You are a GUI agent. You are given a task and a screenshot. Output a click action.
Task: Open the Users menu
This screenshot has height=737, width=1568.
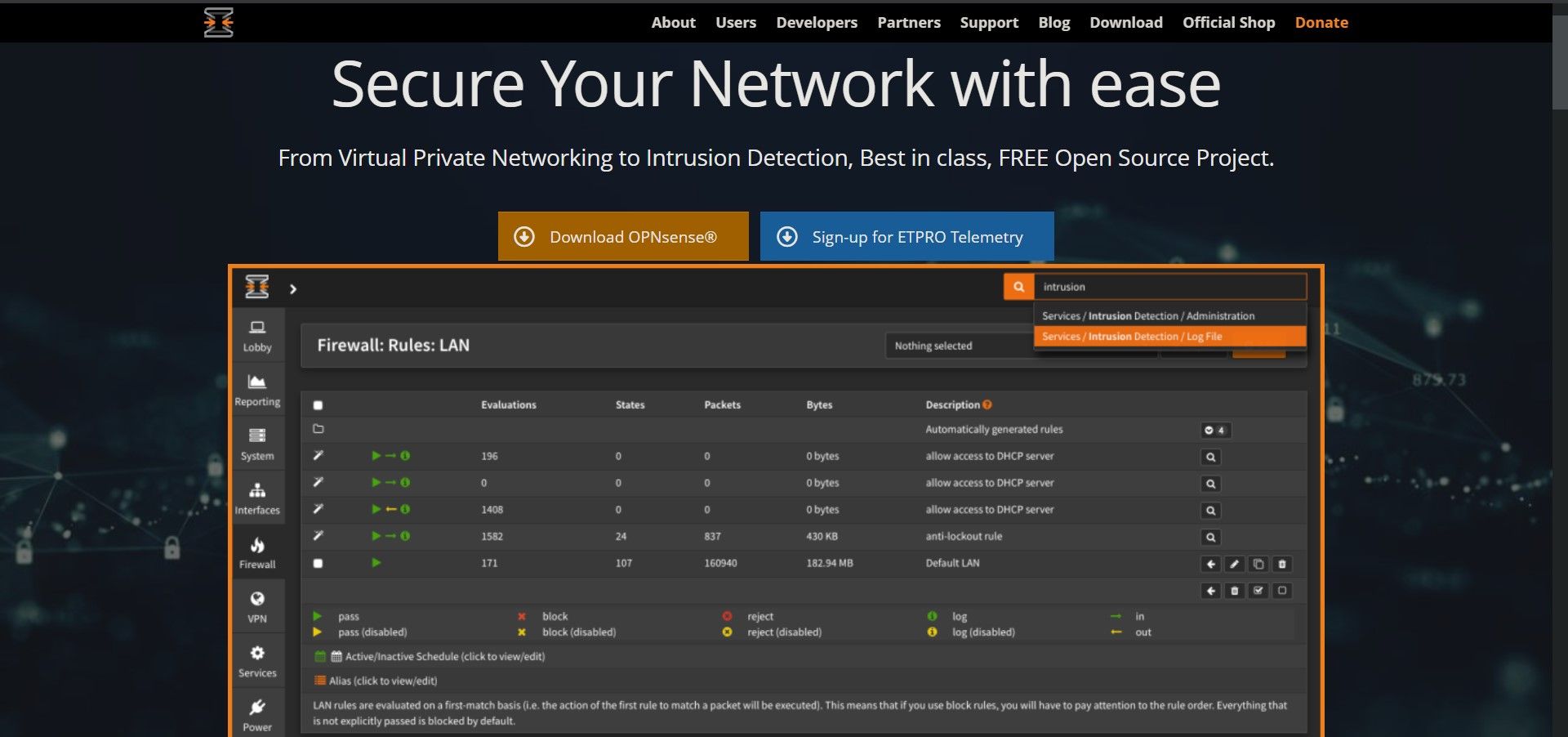click(736, 23)
